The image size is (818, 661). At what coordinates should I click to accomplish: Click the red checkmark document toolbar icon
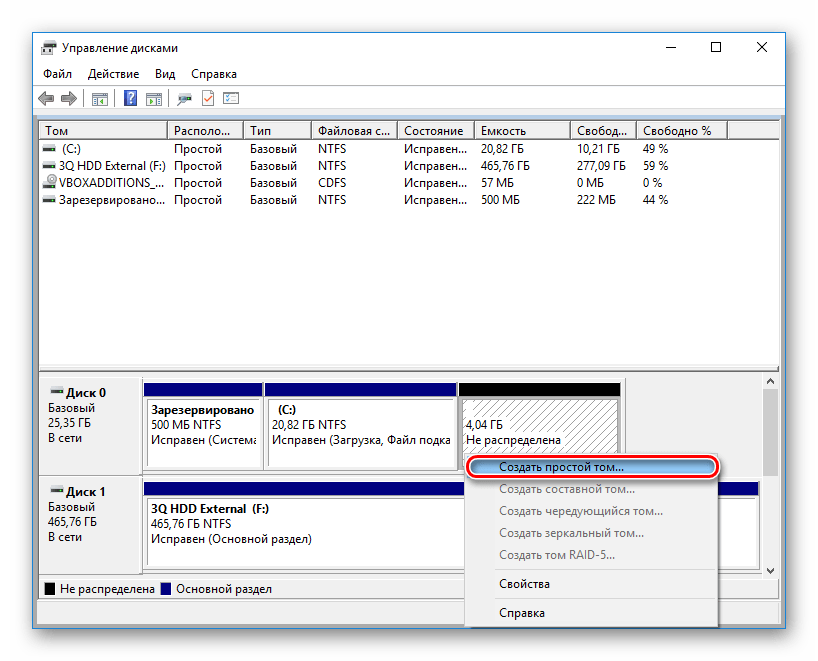click(x=208, y=98)
